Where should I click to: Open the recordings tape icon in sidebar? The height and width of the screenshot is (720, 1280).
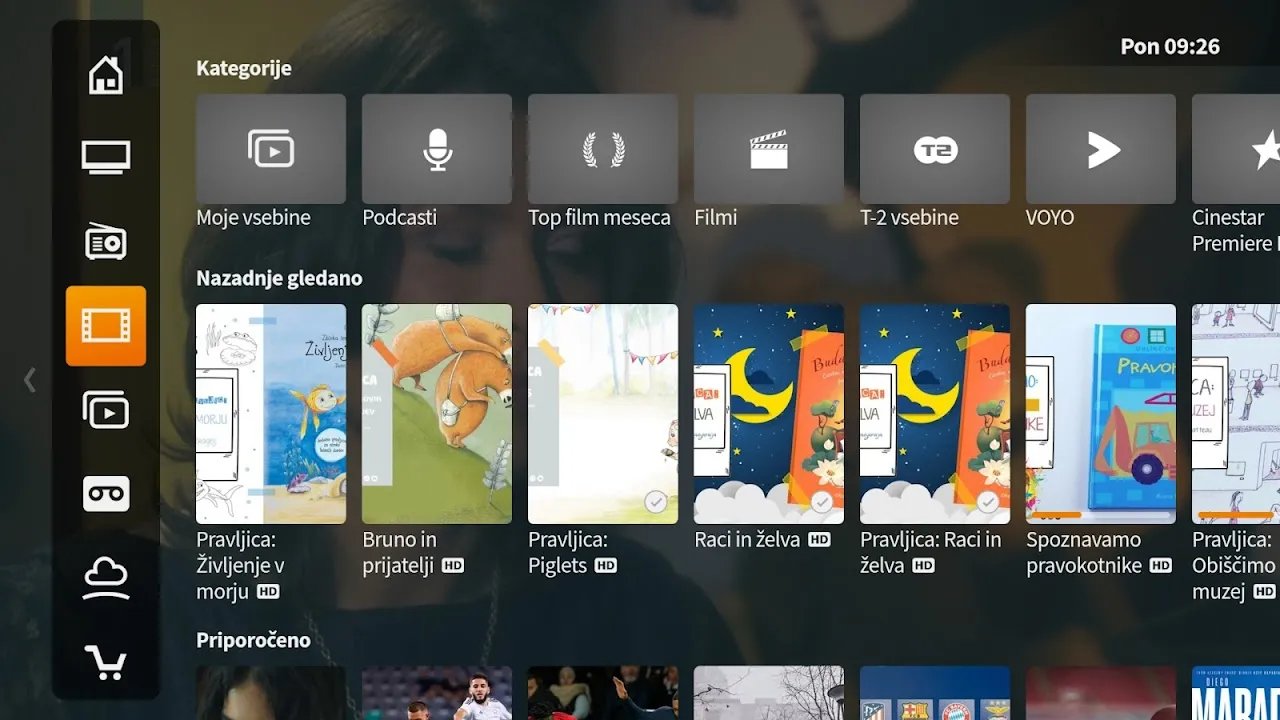tap(106, 494)
